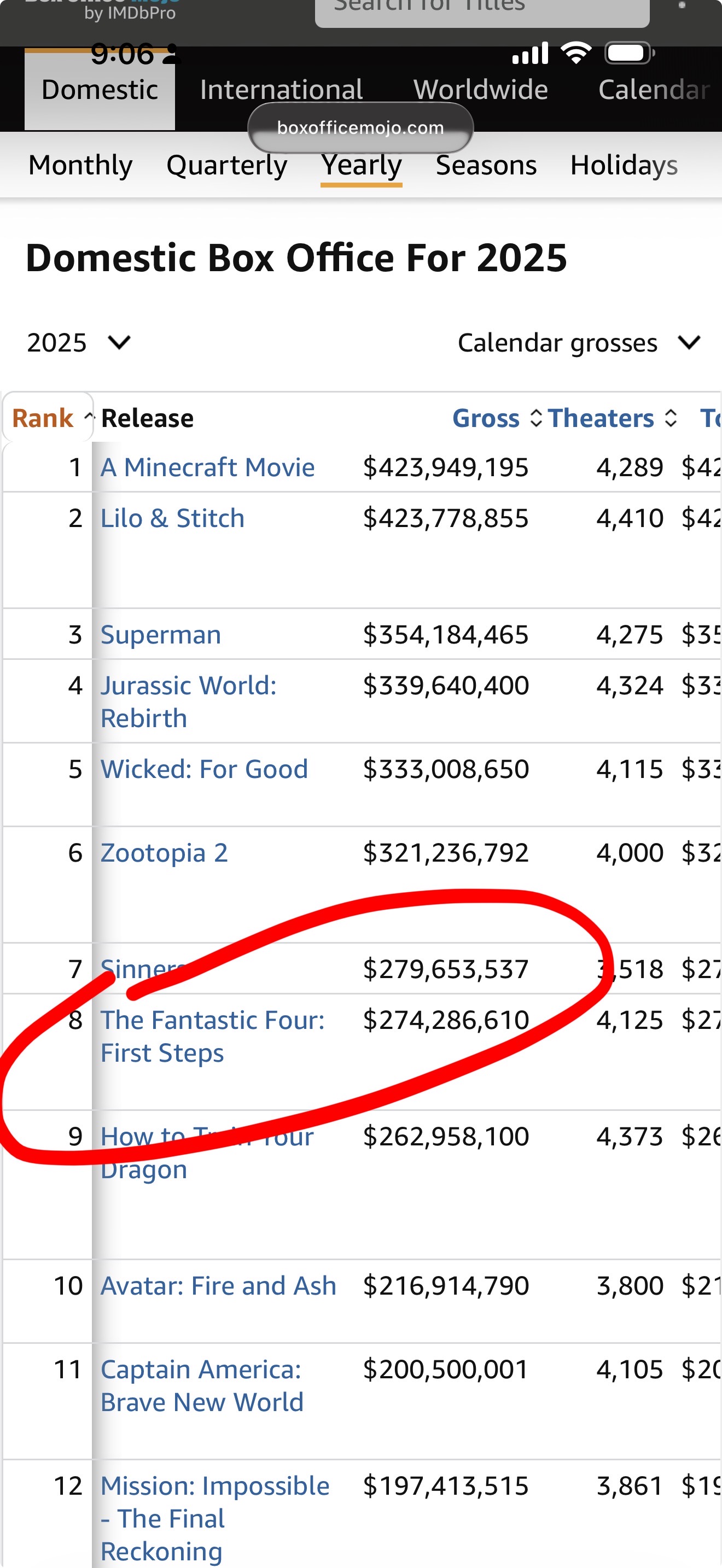Click the Gross column sort arrows

(x=535, y=418)
